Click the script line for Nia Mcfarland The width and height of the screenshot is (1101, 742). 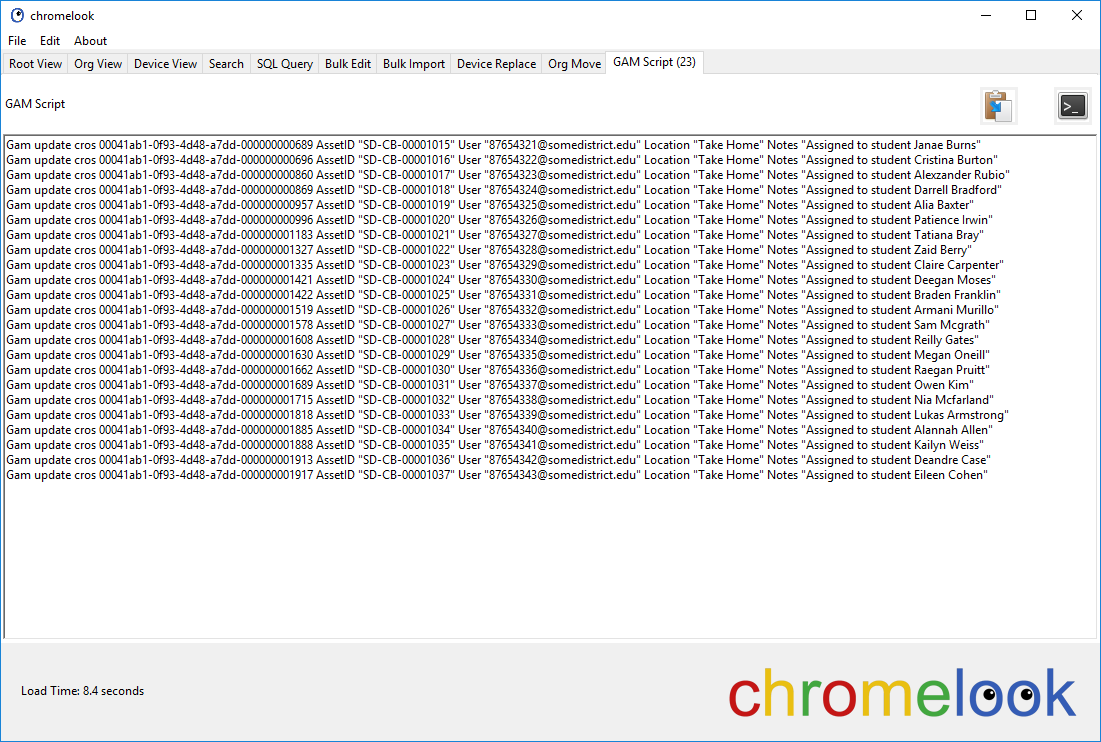501,400
